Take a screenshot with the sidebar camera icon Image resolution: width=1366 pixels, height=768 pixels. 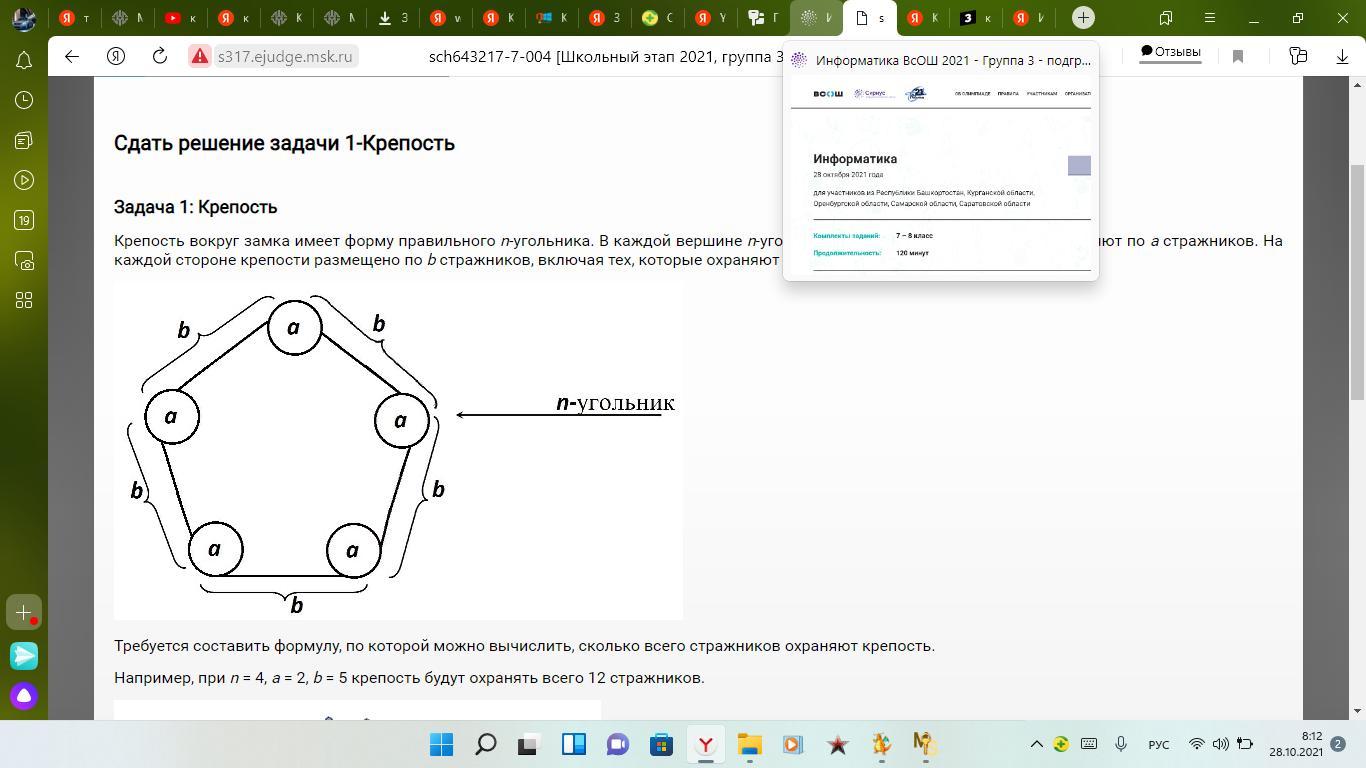pyautogui.click(x=24, y=260)
